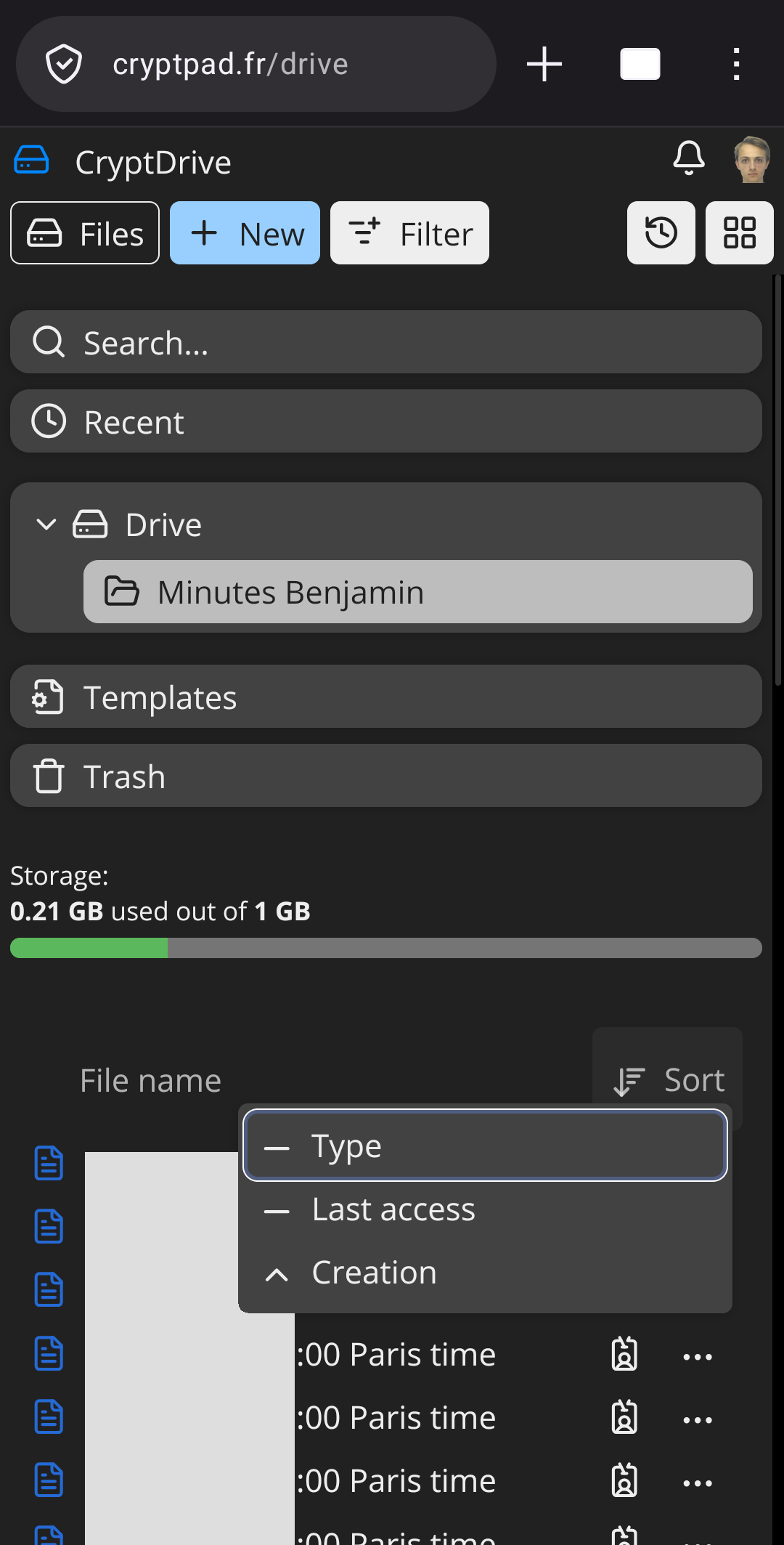Open new browser tab plus icon
Viewport: 784px width, 1545px height.
tap(544, 64)
